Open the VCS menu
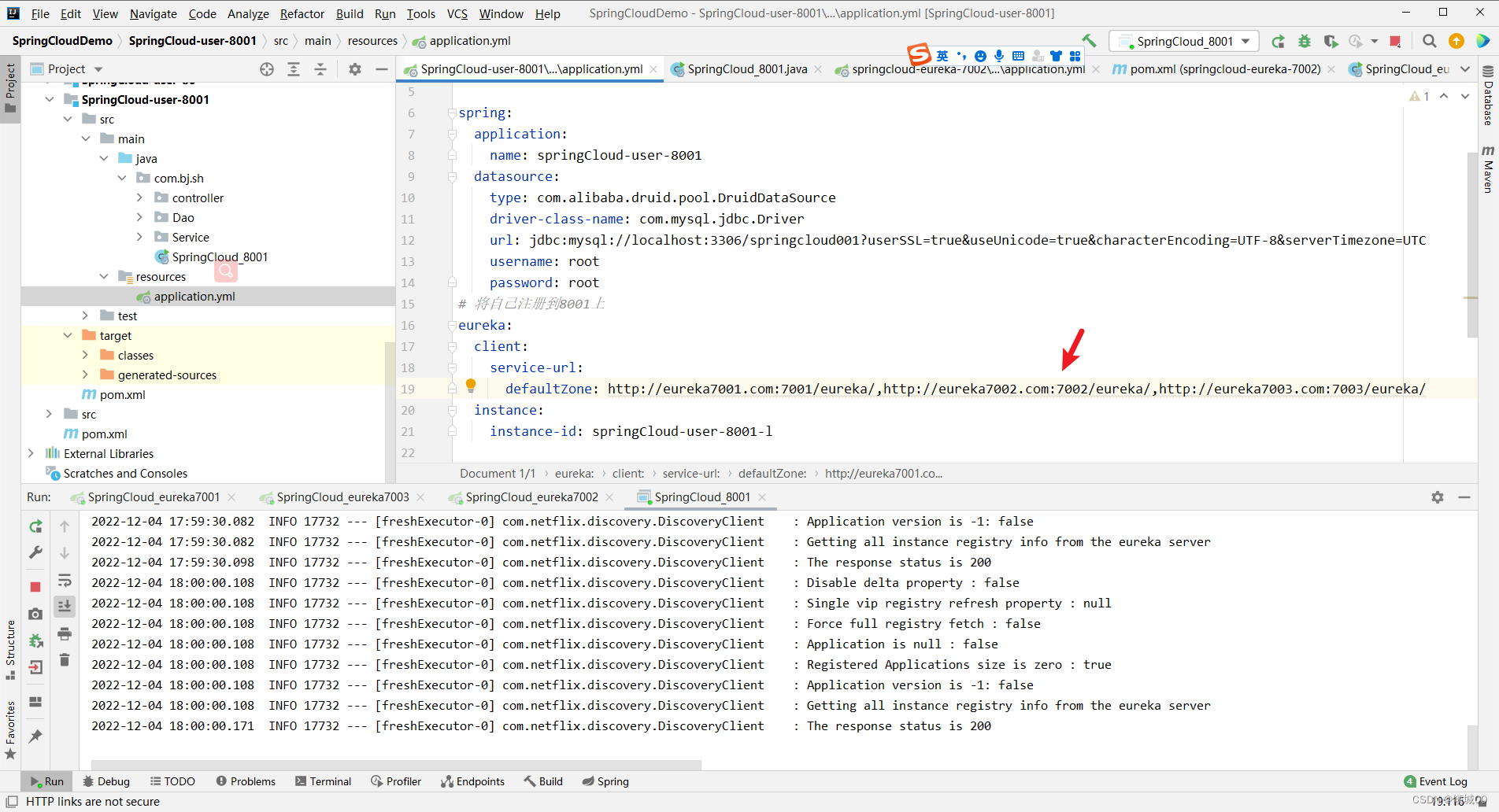The width and height of the screenshot is (1499, 812). pos(457,13)
